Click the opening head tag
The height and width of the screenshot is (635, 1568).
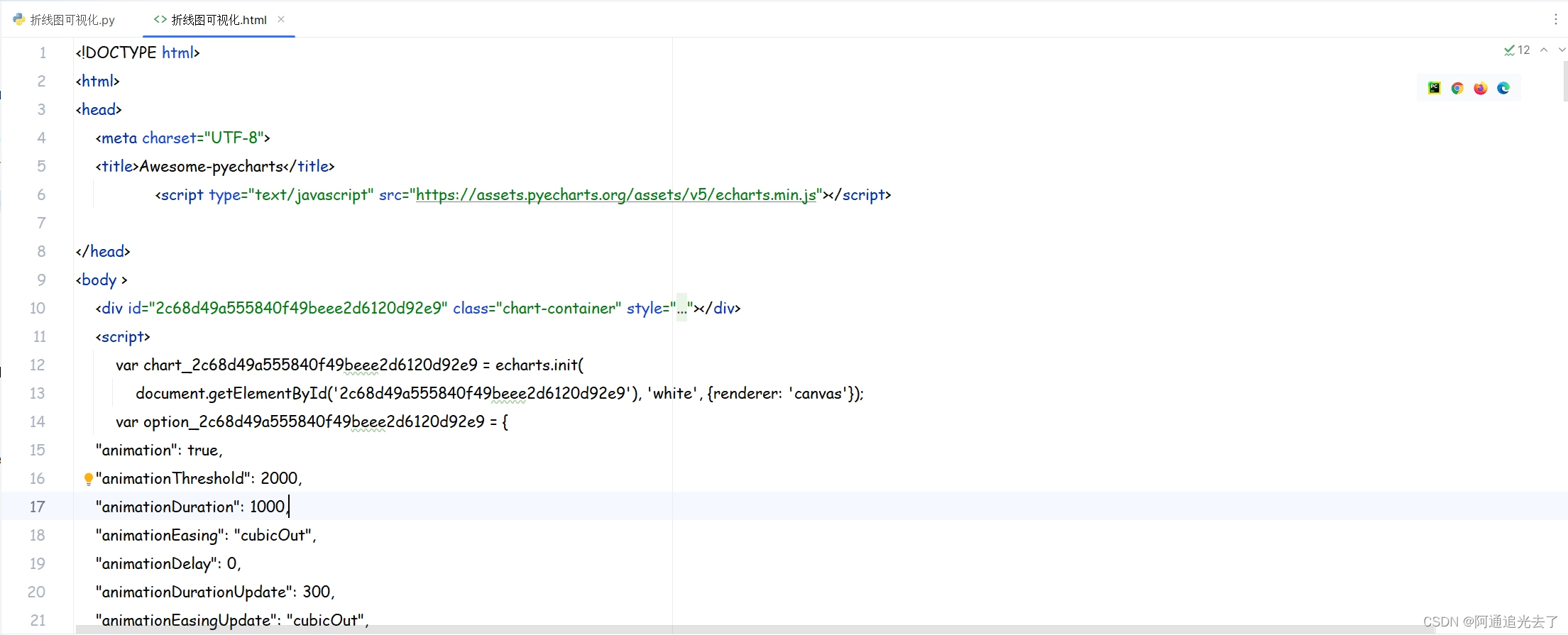[99, 109]
